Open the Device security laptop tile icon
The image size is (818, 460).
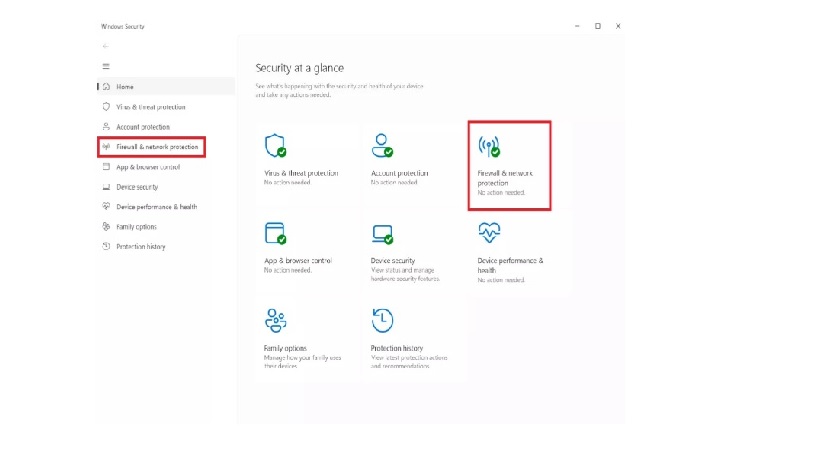[382, 234]
